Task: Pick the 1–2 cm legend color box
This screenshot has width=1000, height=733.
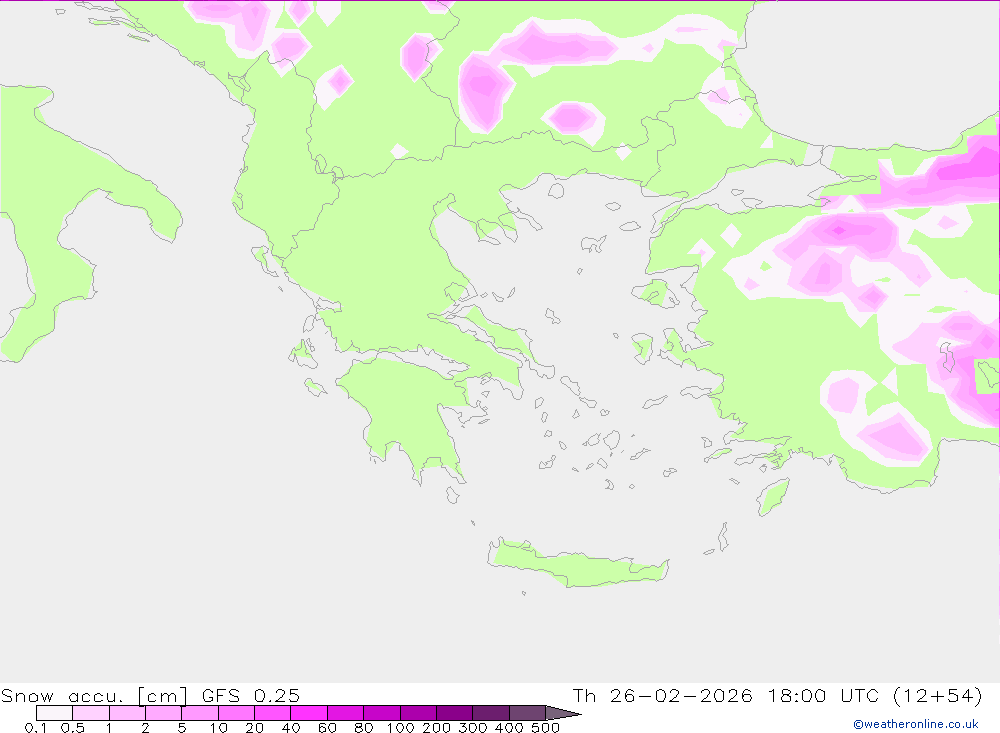Action: click(x=127, y=713)
